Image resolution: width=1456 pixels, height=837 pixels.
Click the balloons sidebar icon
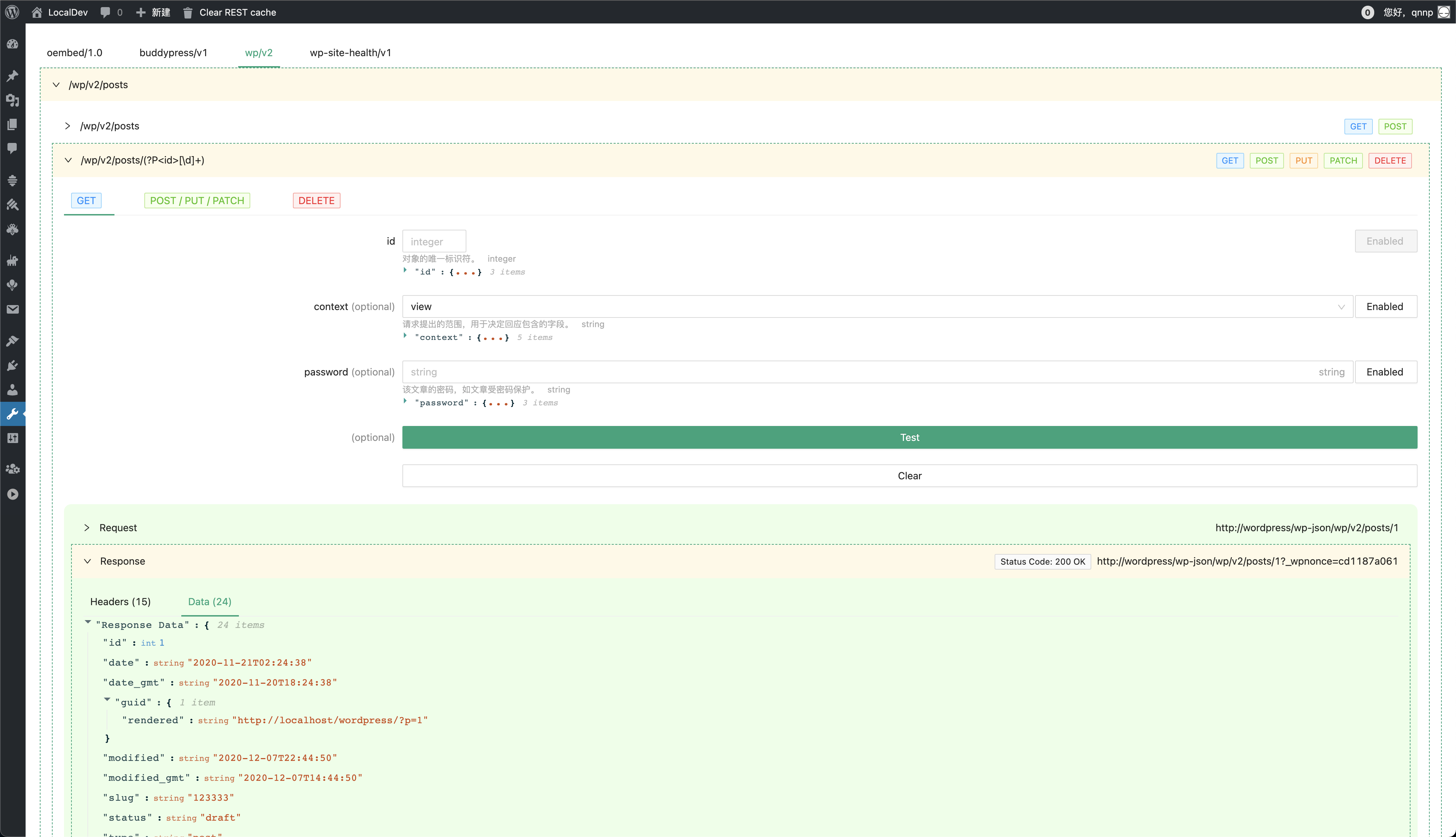pos(12,284)
